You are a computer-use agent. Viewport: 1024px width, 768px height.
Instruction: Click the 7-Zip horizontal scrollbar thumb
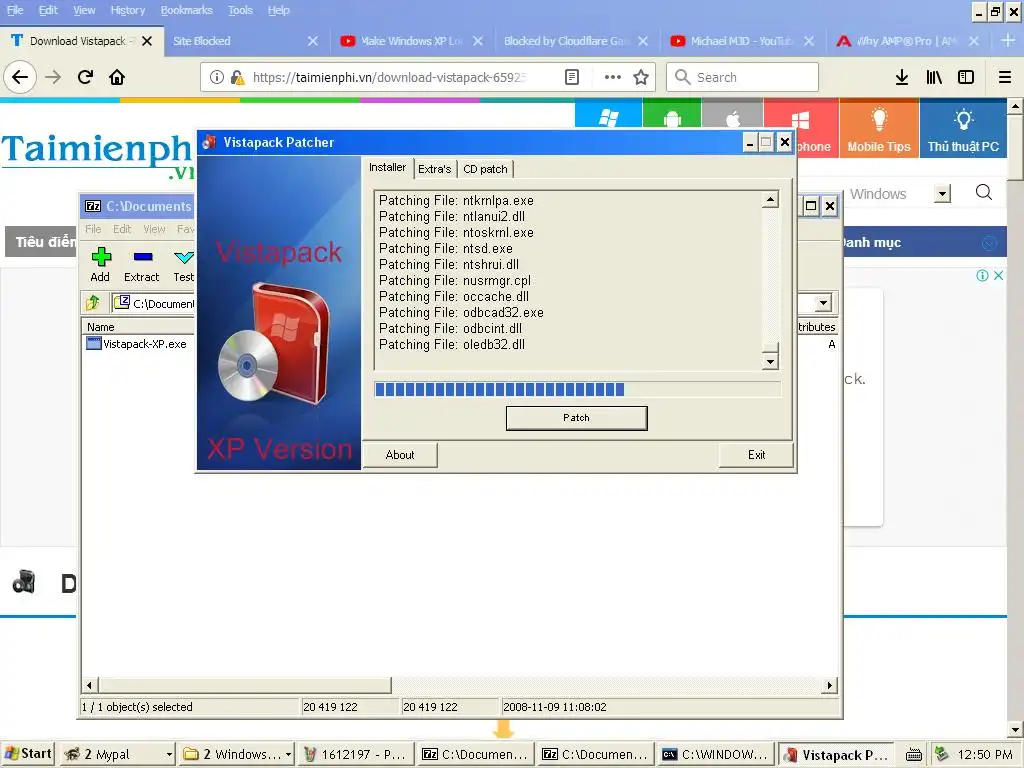coord(244,685)
